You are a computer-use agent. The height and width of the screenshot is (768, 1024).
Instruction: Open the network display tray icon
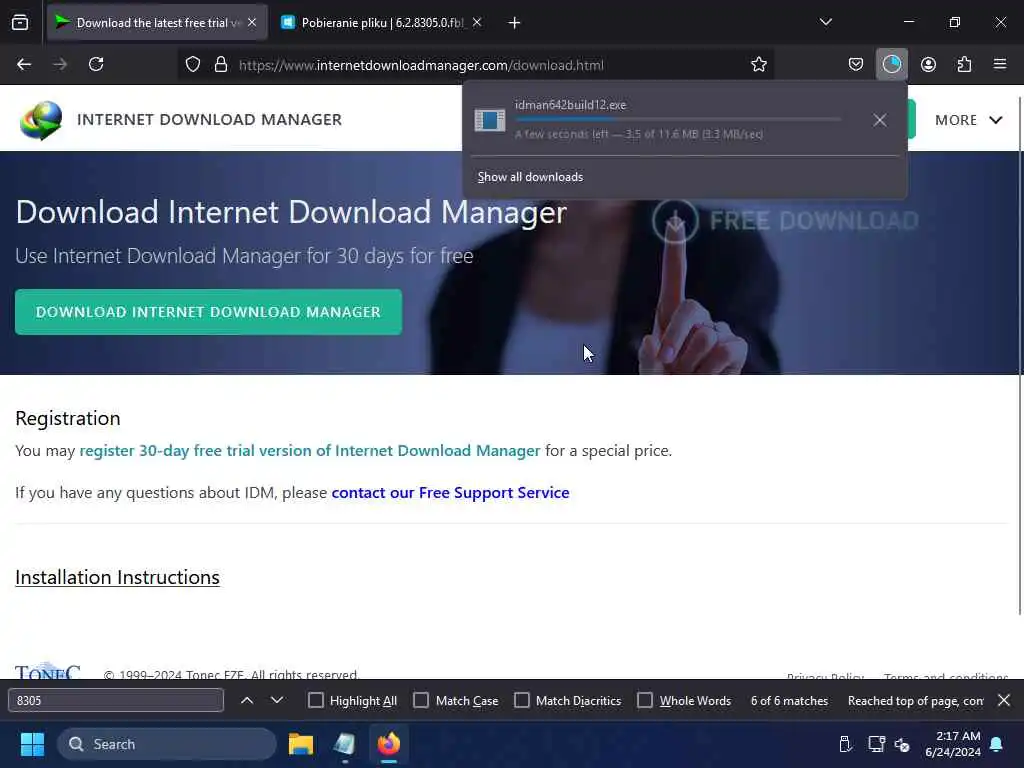(876, 744)
